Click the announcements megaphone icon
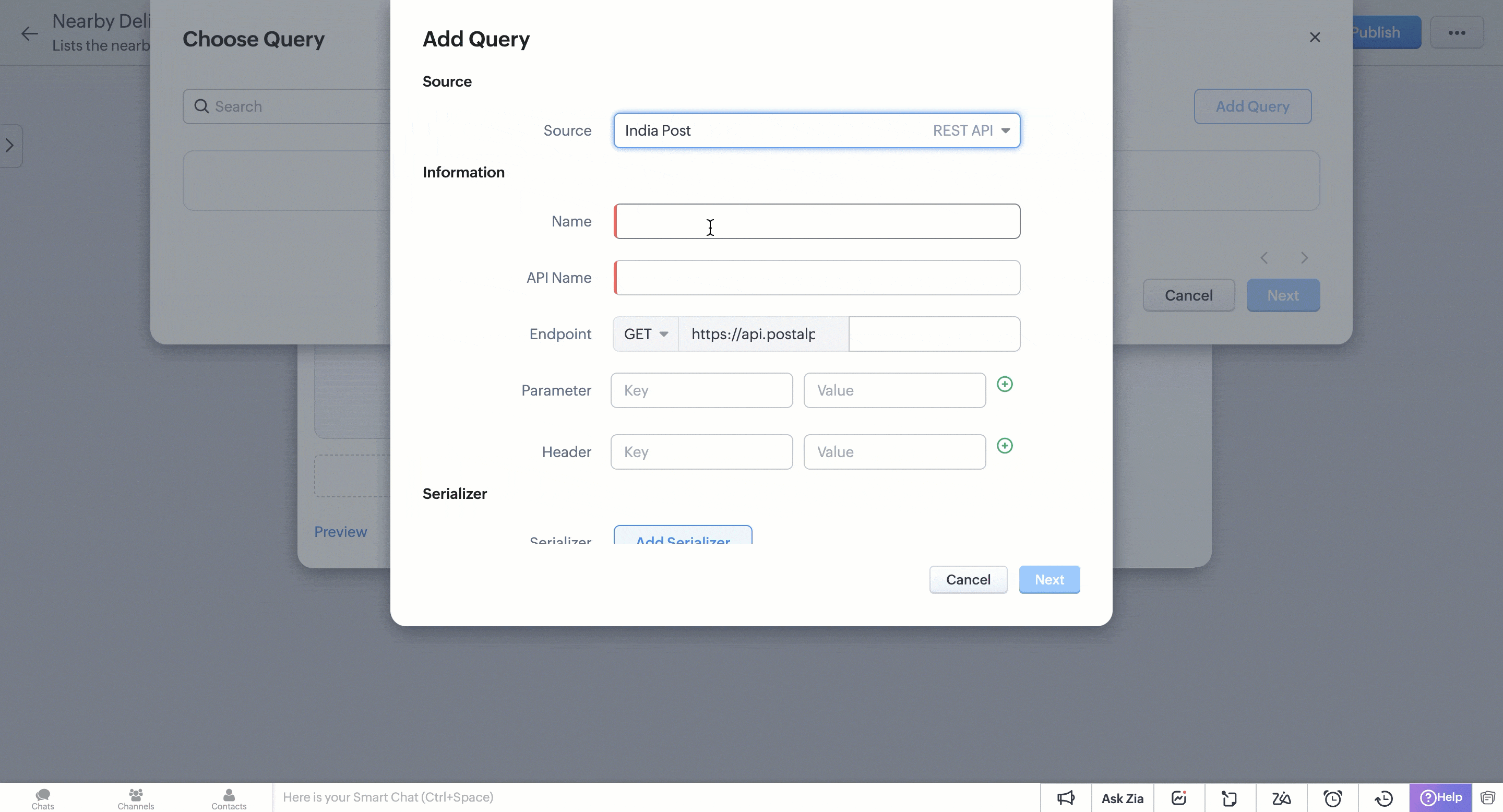1503x812 pixels. [x=1065, y=798]
